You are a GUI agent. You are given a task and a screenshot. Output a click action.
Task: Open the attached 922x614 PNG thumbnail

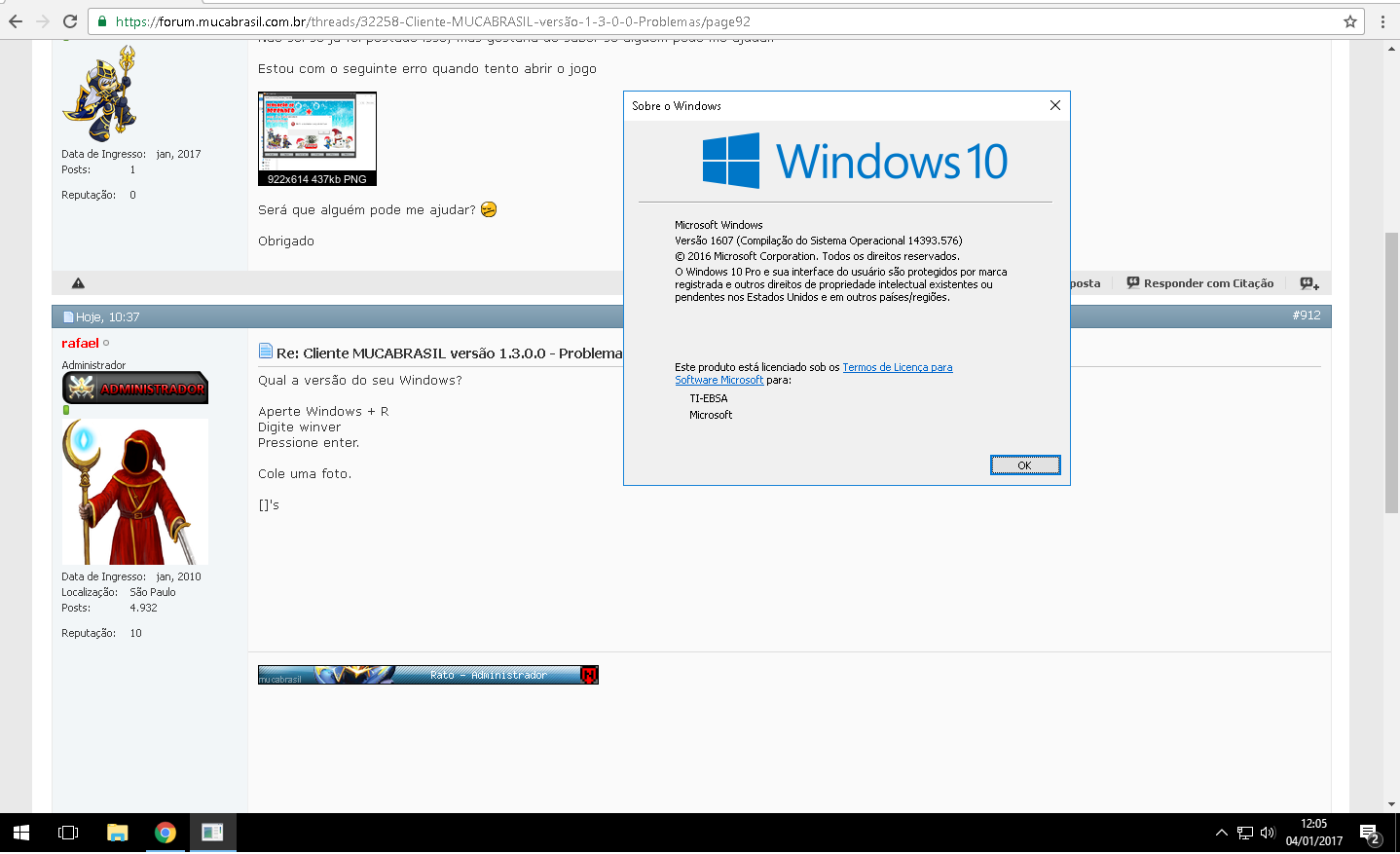(316, 138)
